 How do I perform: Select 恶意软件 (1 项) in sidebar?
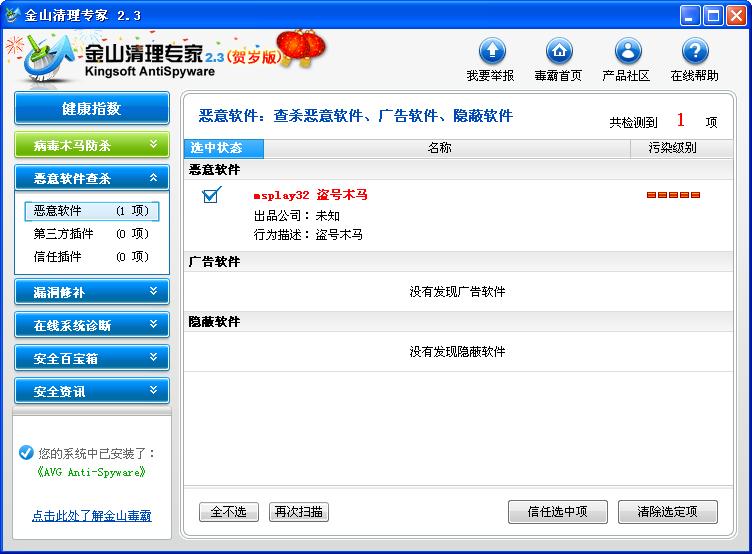click(92, 211)
